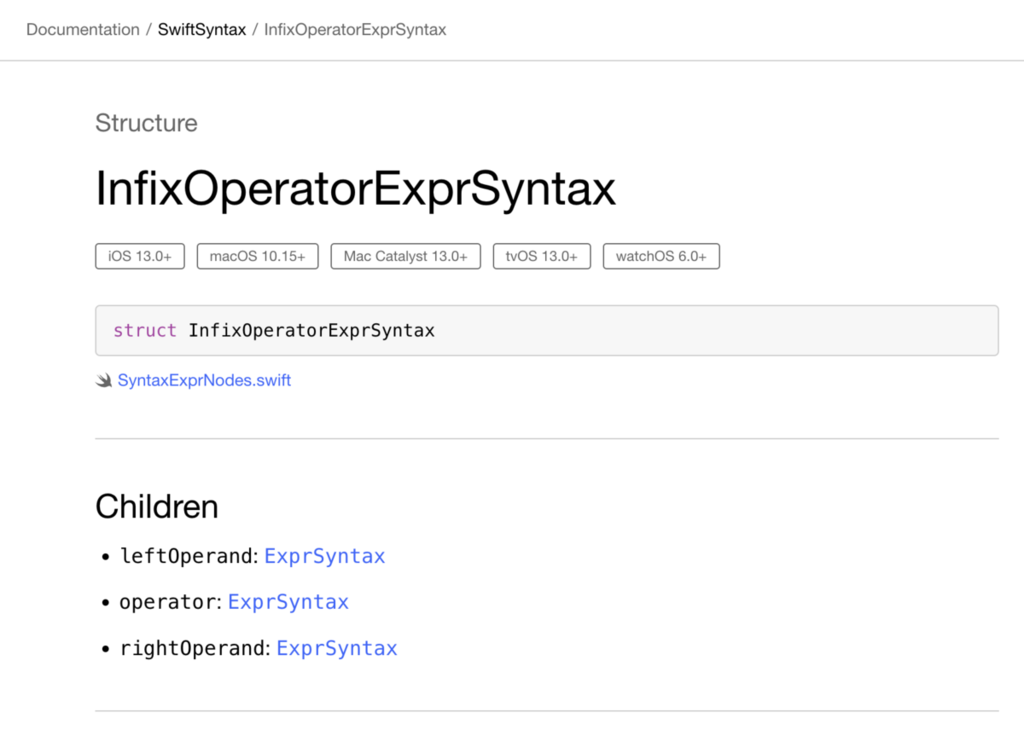Click the leftOperand child label
Viewport: 1024px width, 730px height.
(x=186, y=556)
